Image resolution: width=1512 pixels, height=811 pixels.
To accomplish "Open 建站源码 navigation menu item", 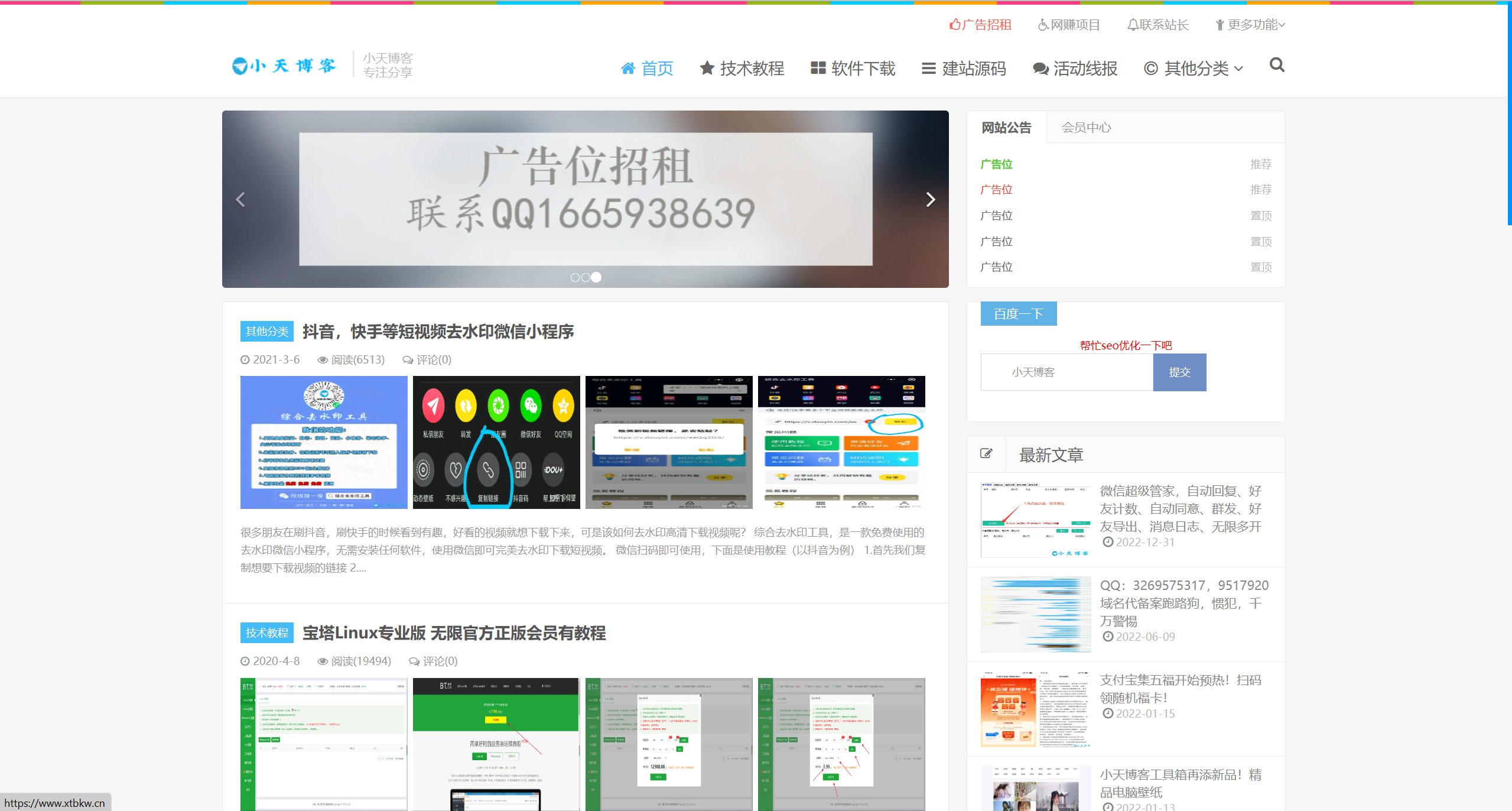I will (x=964, y=69).
